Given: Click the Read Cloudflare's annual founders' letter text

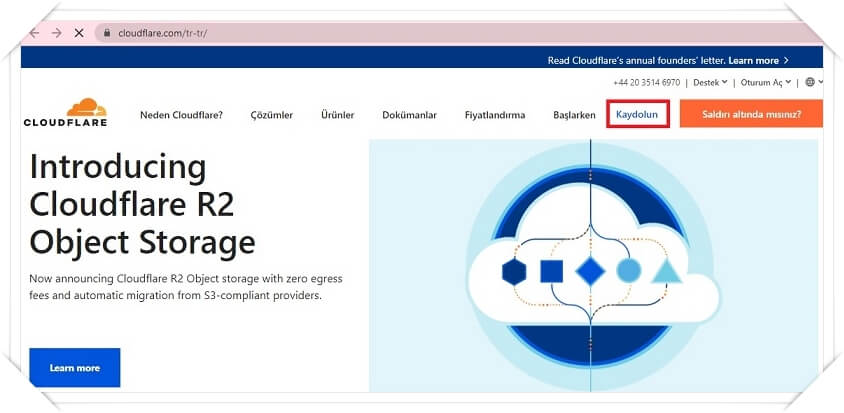Looking at the screenshot, I should pyautogui.click(x=637, y=60).
